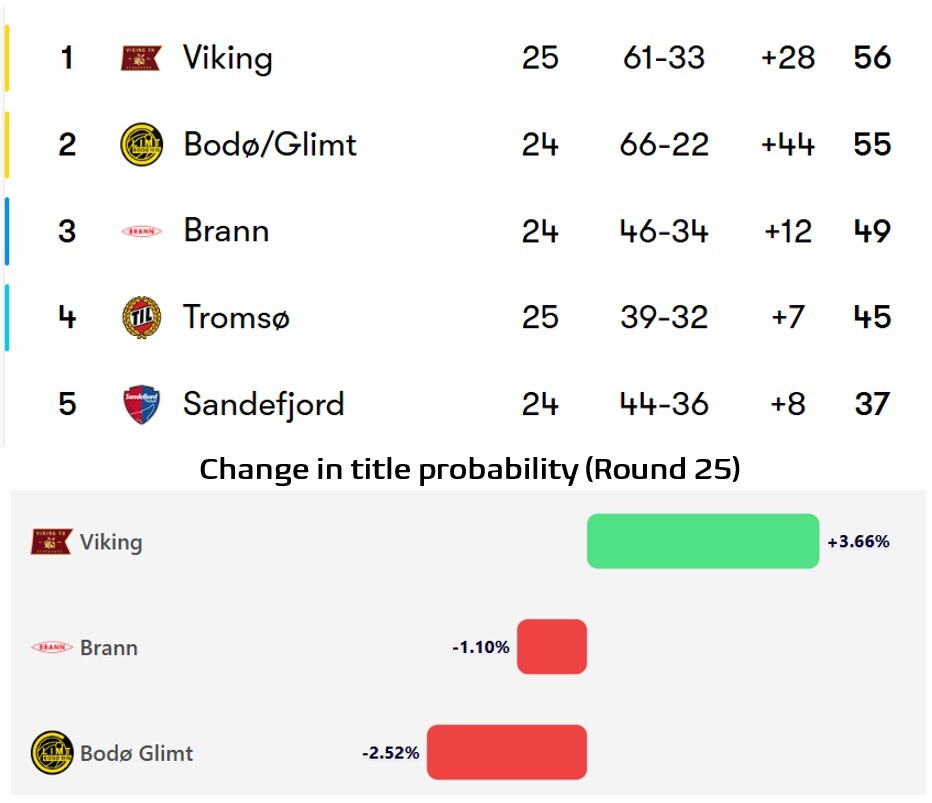Click Viking logo in probability chart
The width and height of the screenshot is (932, 803).
pyautogui.click(x=51, y=541)
